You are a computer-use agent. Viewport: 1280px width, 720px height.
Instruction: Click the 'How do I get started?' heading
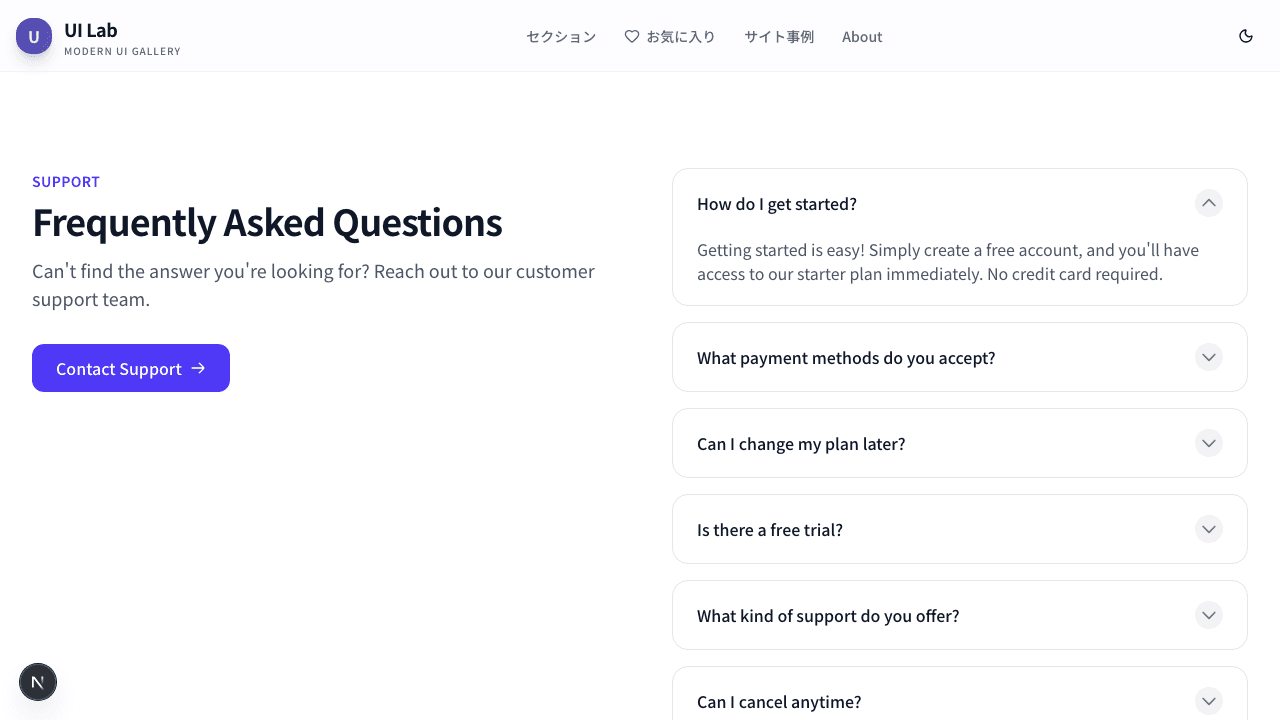pos(777,204)
